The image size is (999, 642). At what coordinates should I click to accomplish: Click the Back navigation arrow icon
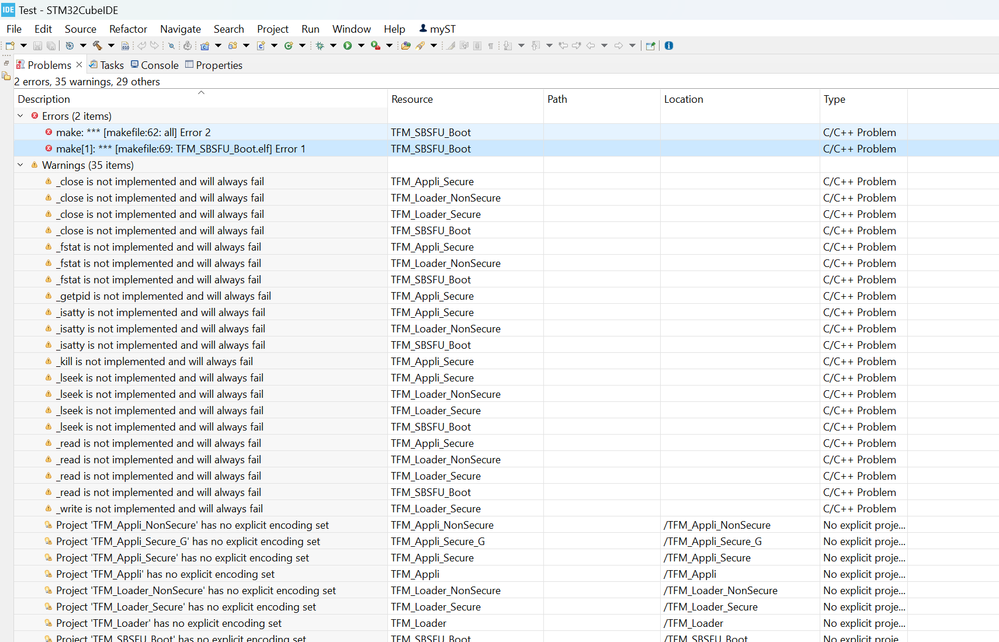pos(591,46)
